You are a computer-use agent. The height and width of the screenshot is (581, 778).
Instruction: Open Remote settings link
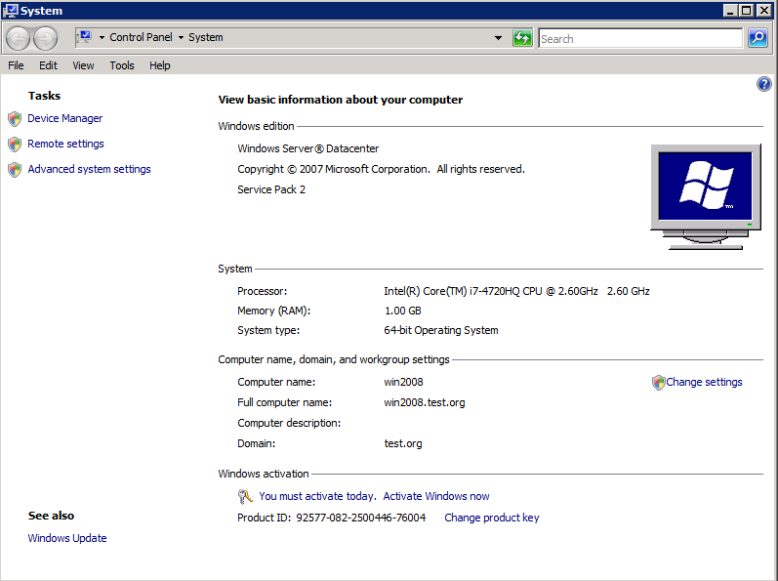pos(65,143)
